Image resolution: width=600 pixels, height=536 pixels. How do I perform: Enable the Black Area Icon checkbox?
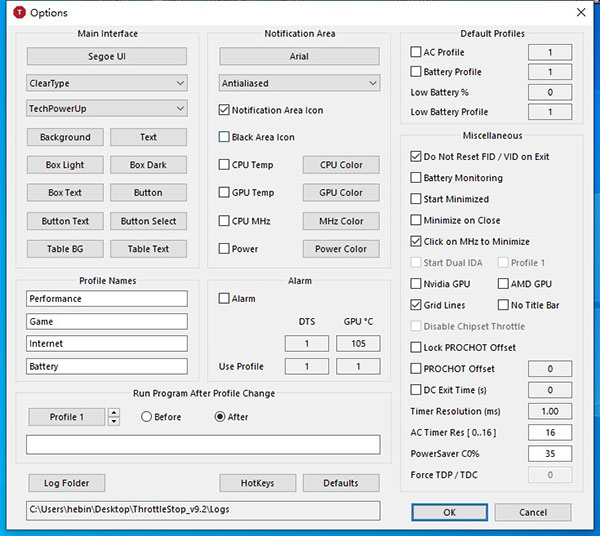click(x=224, y=137)
